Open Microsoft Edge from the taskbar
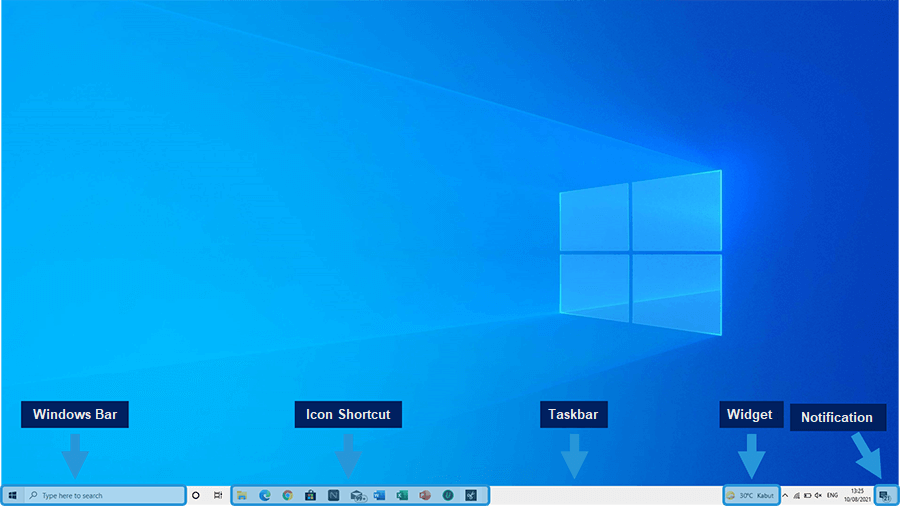This screenshot has height=506, width=900. (x=265, y=496)
